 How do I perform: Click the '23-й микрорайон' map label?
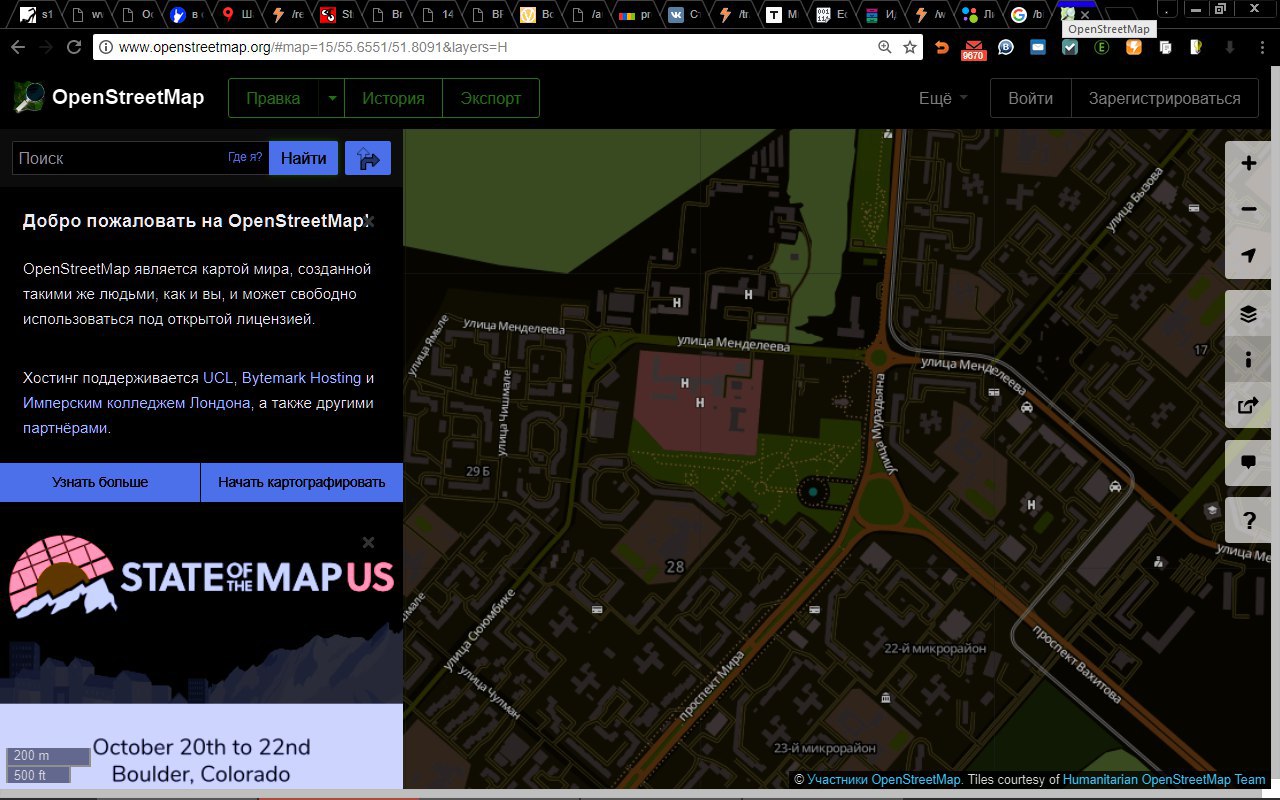point(825,748)
